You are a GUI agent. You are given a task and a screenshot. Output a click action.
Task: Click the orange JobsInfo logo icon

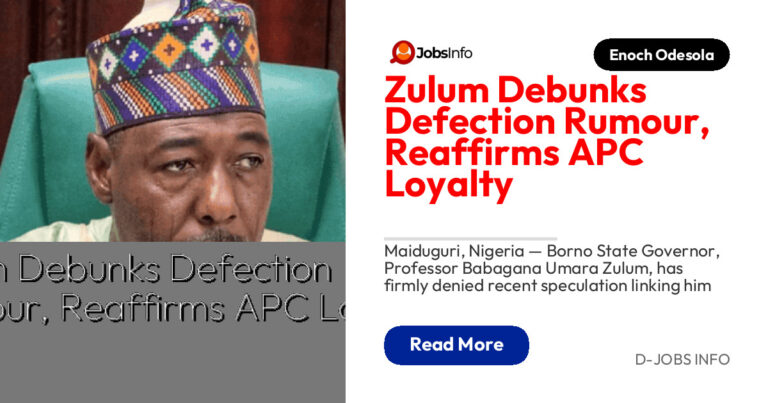coord(403,52)
